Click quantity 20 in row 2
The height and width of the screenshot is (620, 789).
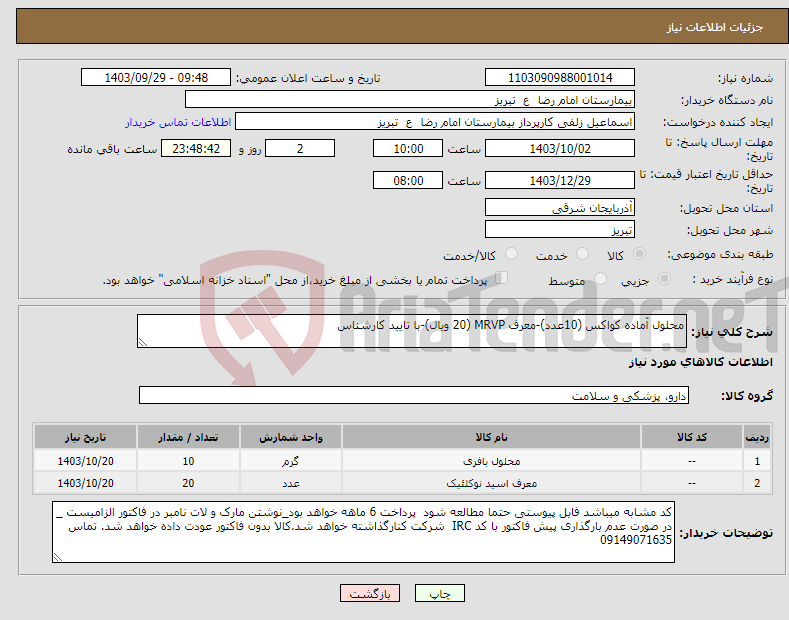point(188,483)
